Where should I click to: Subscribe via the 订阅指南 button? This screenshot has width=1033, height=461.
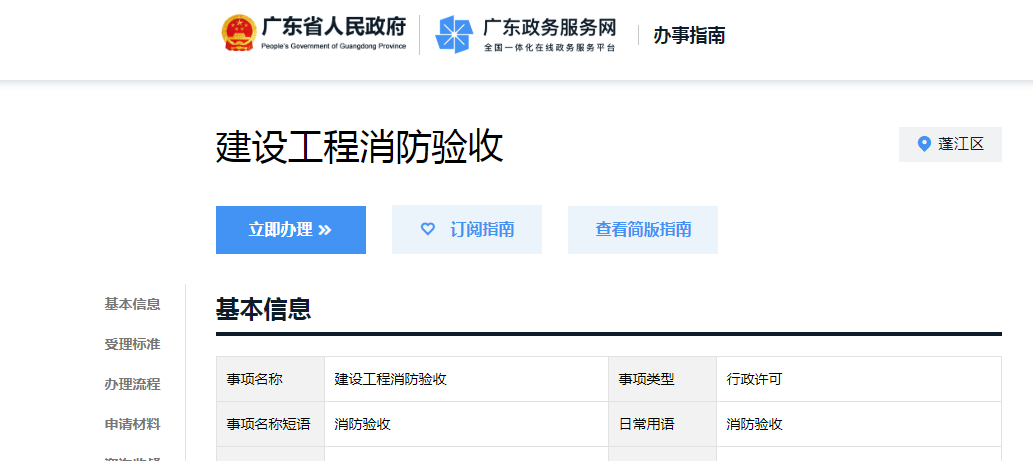[466, 230]
